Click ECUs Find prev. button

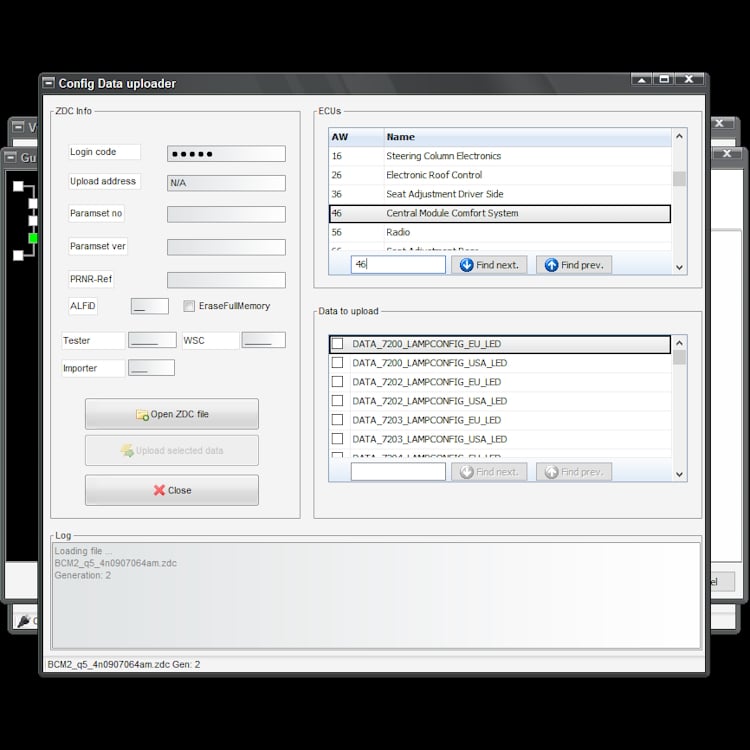click(574, 265)
